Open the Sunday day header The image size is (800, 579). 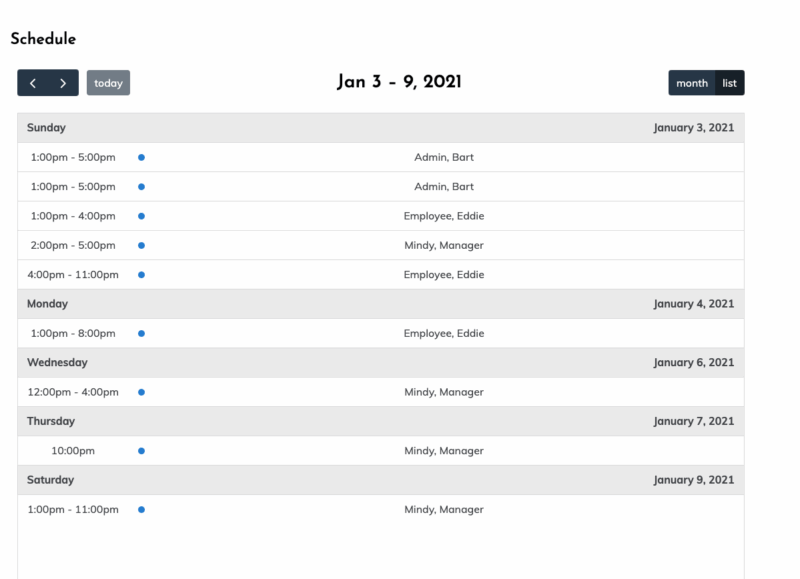[x=46, y=128]
